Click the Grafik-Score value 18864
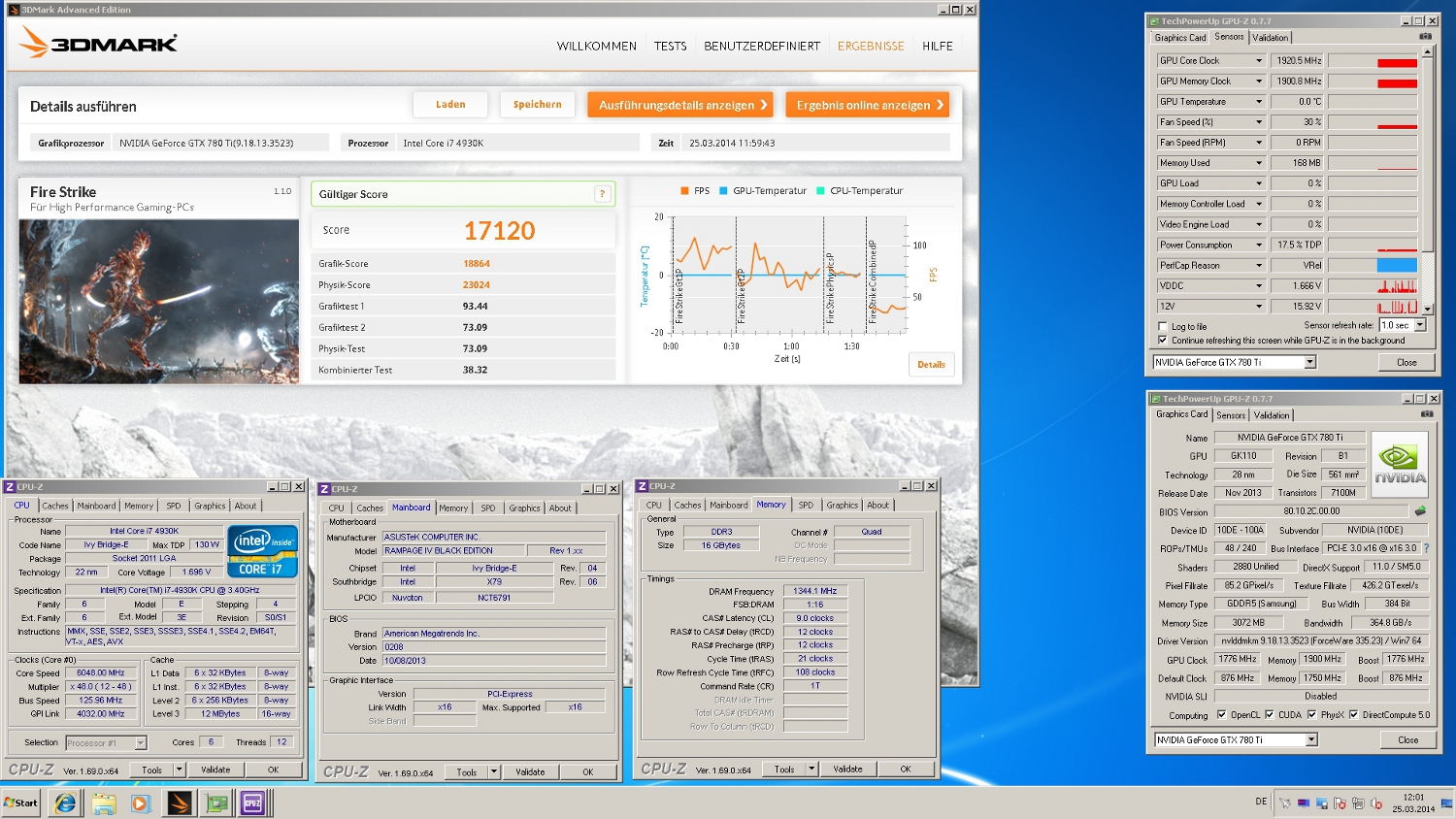This screenshot has height=819, width=1456. 477,264
